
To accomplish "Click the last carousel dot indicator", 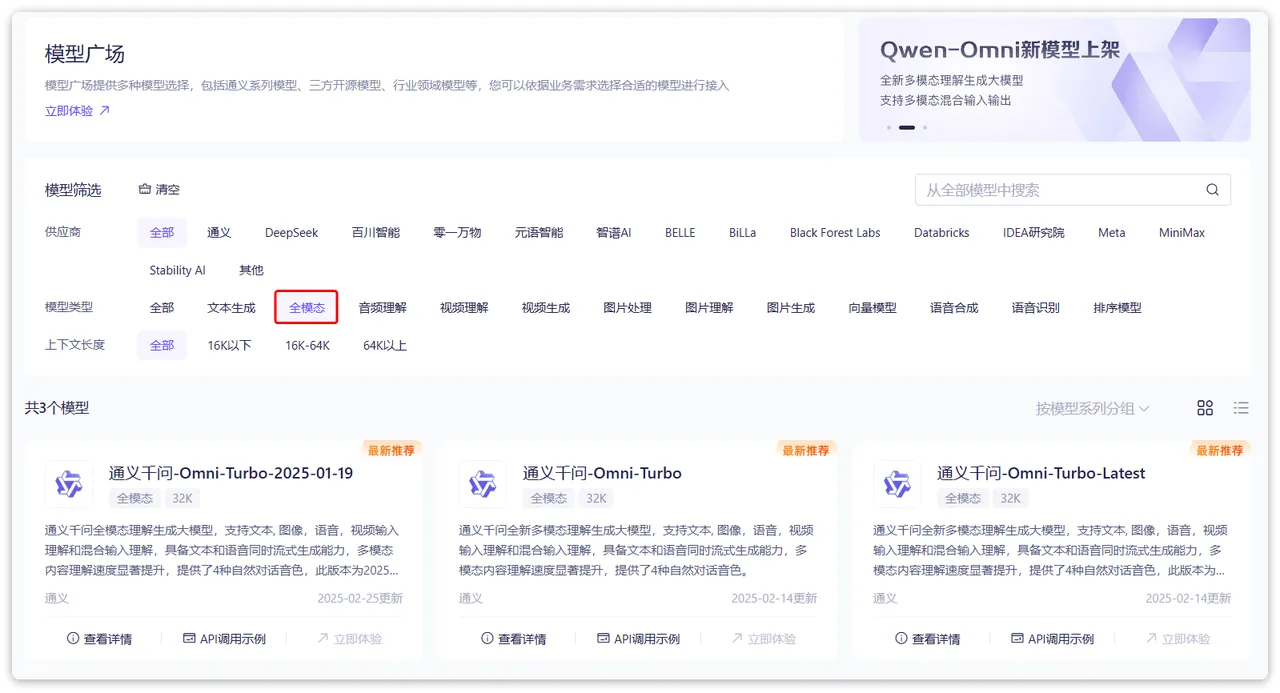I will [x=925, y=127].
